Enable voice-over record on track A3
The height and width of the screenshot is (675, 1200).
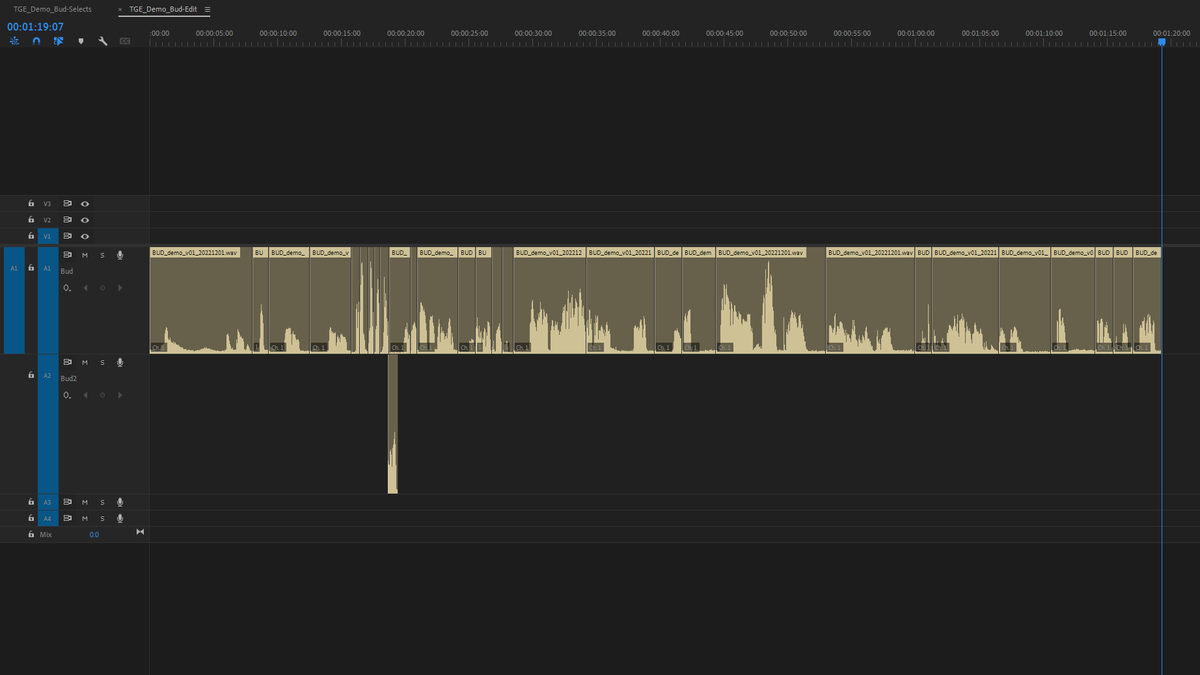pos(120,502)
